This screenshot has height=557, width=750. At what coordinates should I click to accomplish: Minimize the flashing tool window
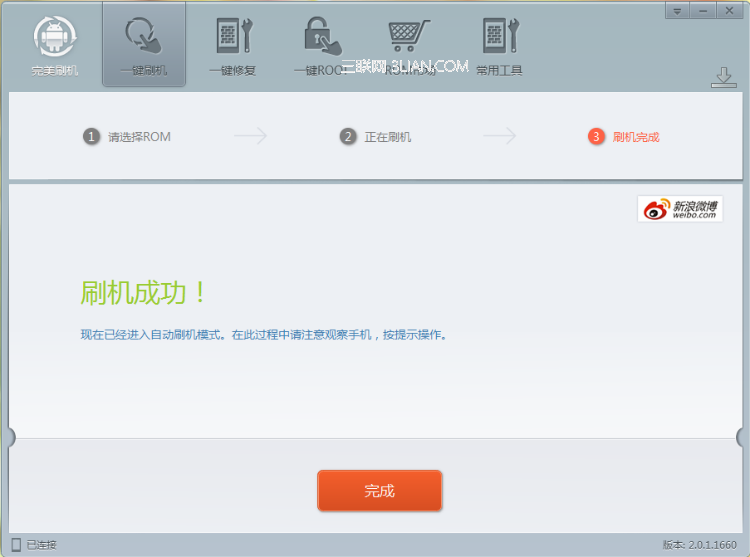703,11
